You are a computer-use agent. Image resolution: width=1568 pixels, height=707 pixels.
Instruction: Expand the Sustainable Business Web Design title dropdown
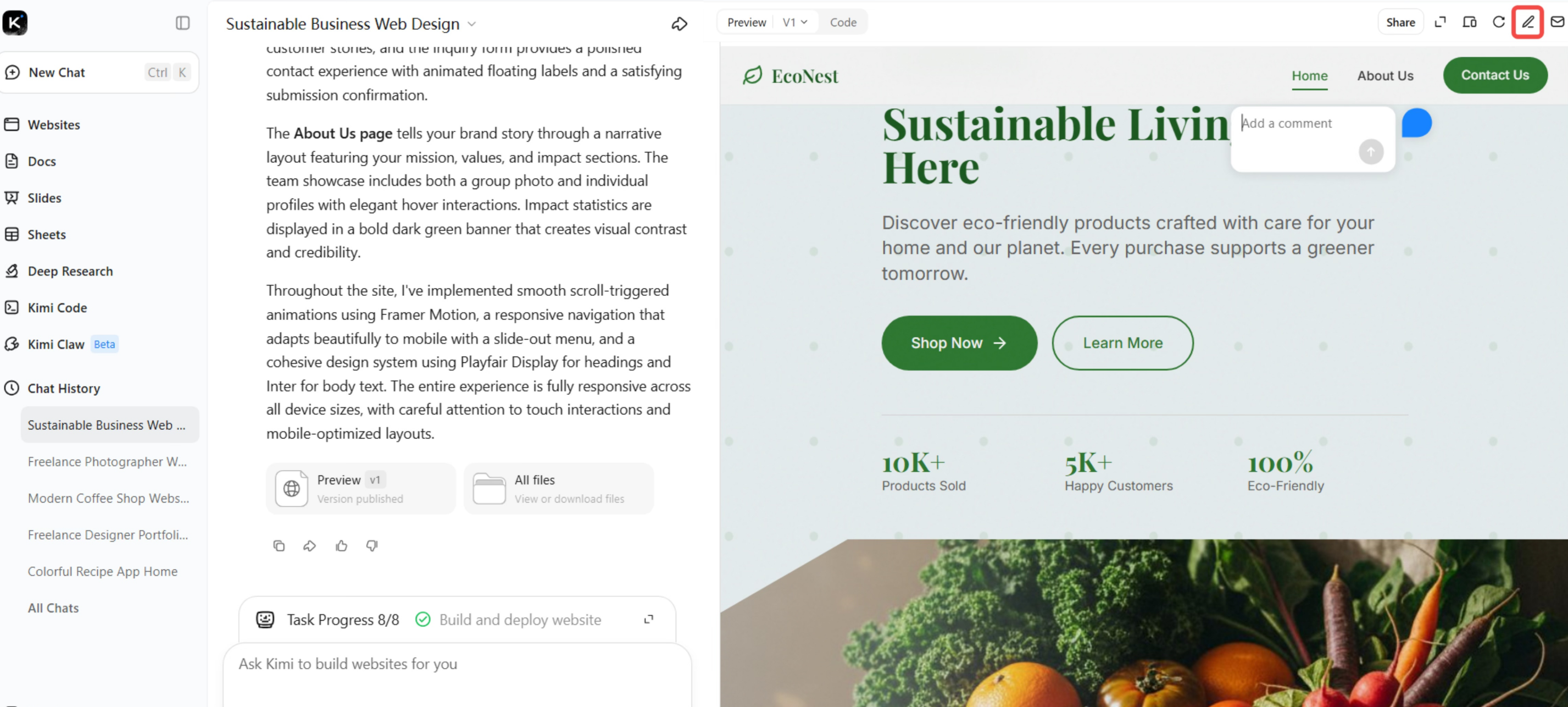coord(472,24)
